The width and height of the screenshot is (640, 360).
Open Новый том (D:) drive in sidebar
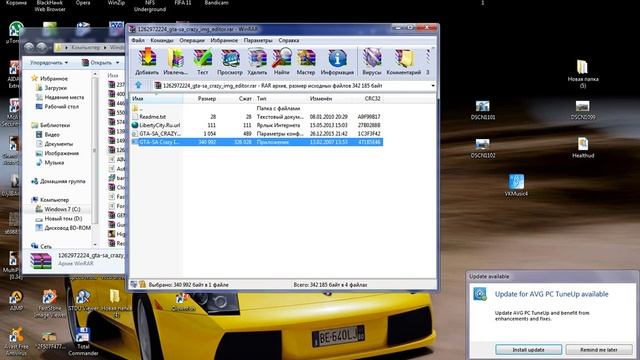coord(59,219)
